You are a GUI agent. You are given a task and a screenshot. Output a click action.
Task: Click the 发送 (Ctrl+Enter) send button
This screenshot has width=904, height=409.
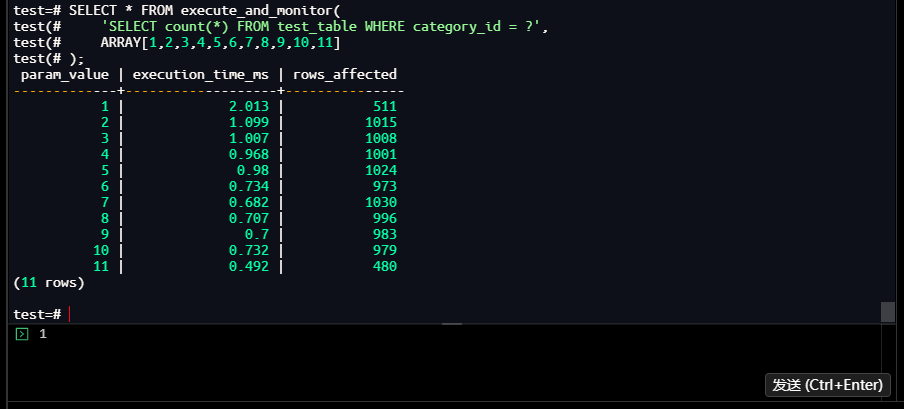click(827, 385)
